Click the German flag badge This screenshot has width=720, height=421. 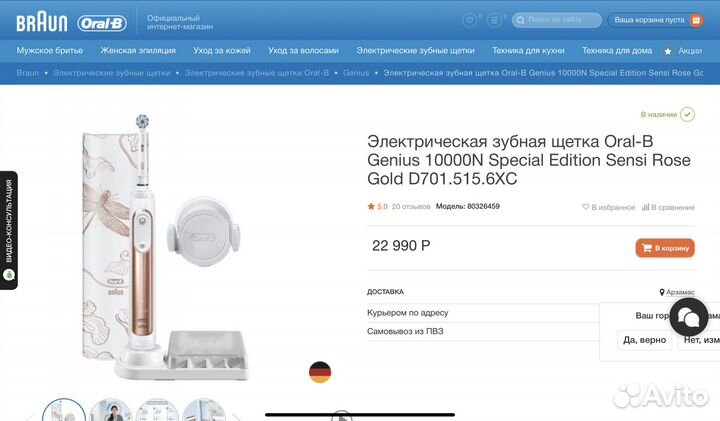point(320,372)
